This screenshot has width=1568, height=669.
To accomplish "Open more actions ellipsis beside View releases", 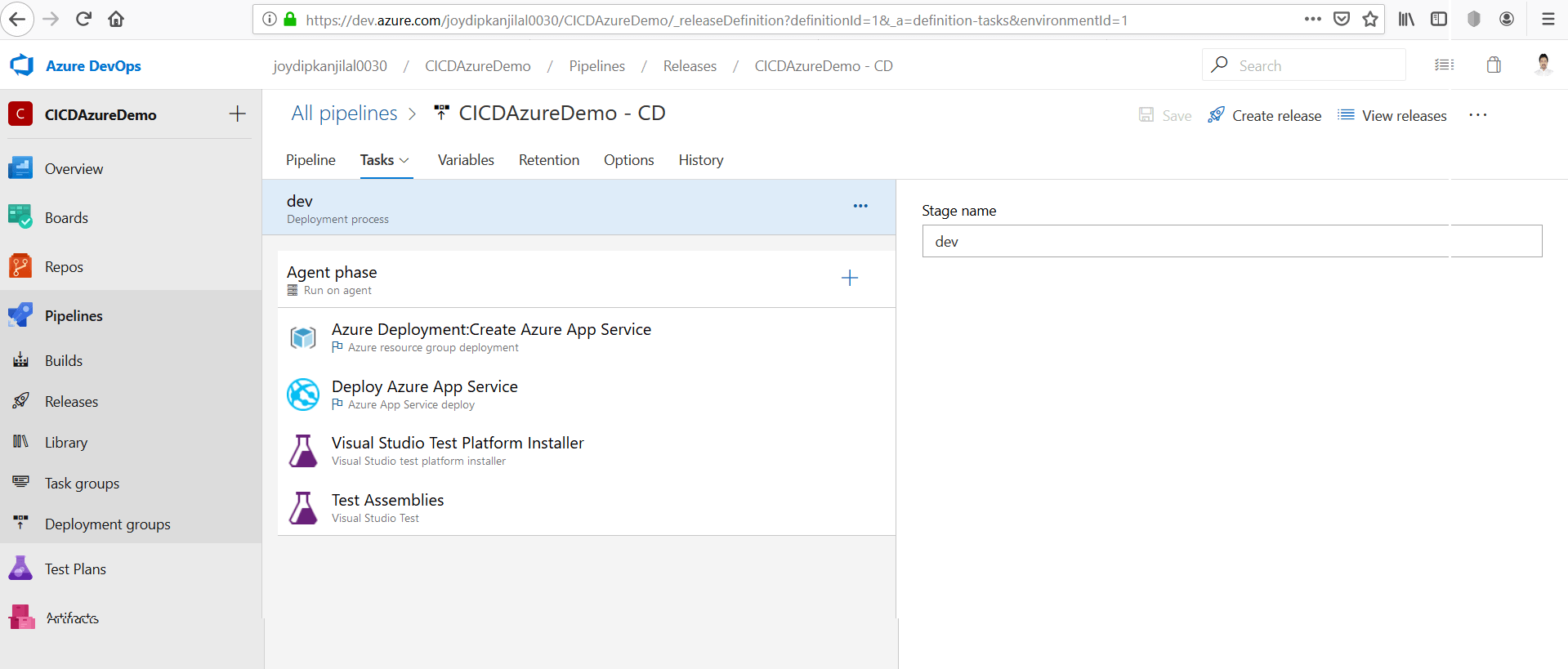I will [1477, 115].
